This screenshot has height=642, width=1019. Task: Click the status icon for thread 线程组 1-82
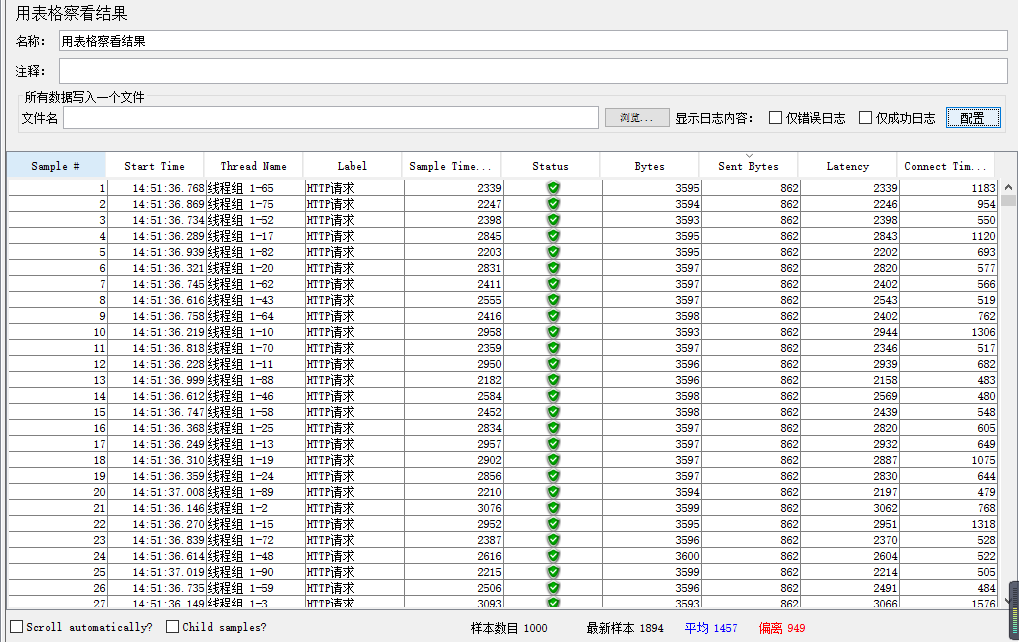coord(553,252)
